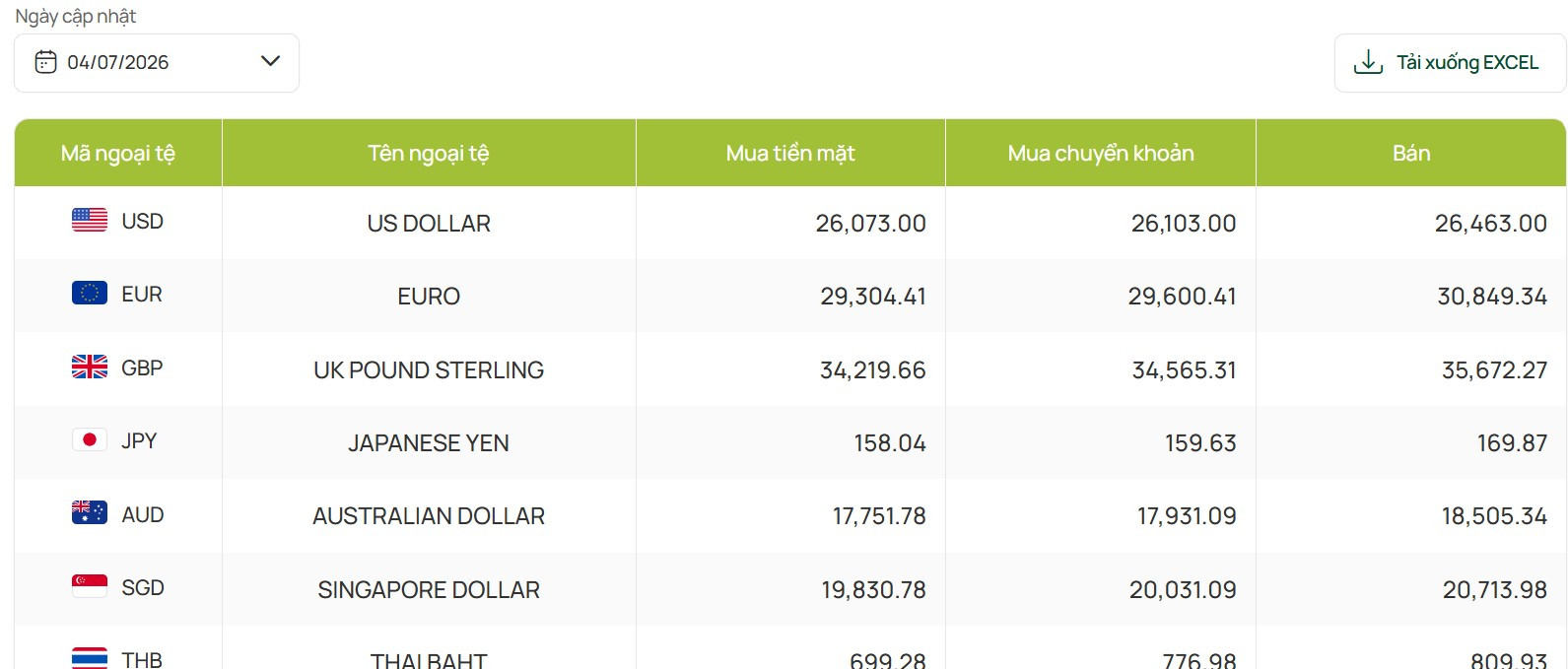Click the Mua chuyển khoản column header

pyautogui.click(x=1101, y=153)
